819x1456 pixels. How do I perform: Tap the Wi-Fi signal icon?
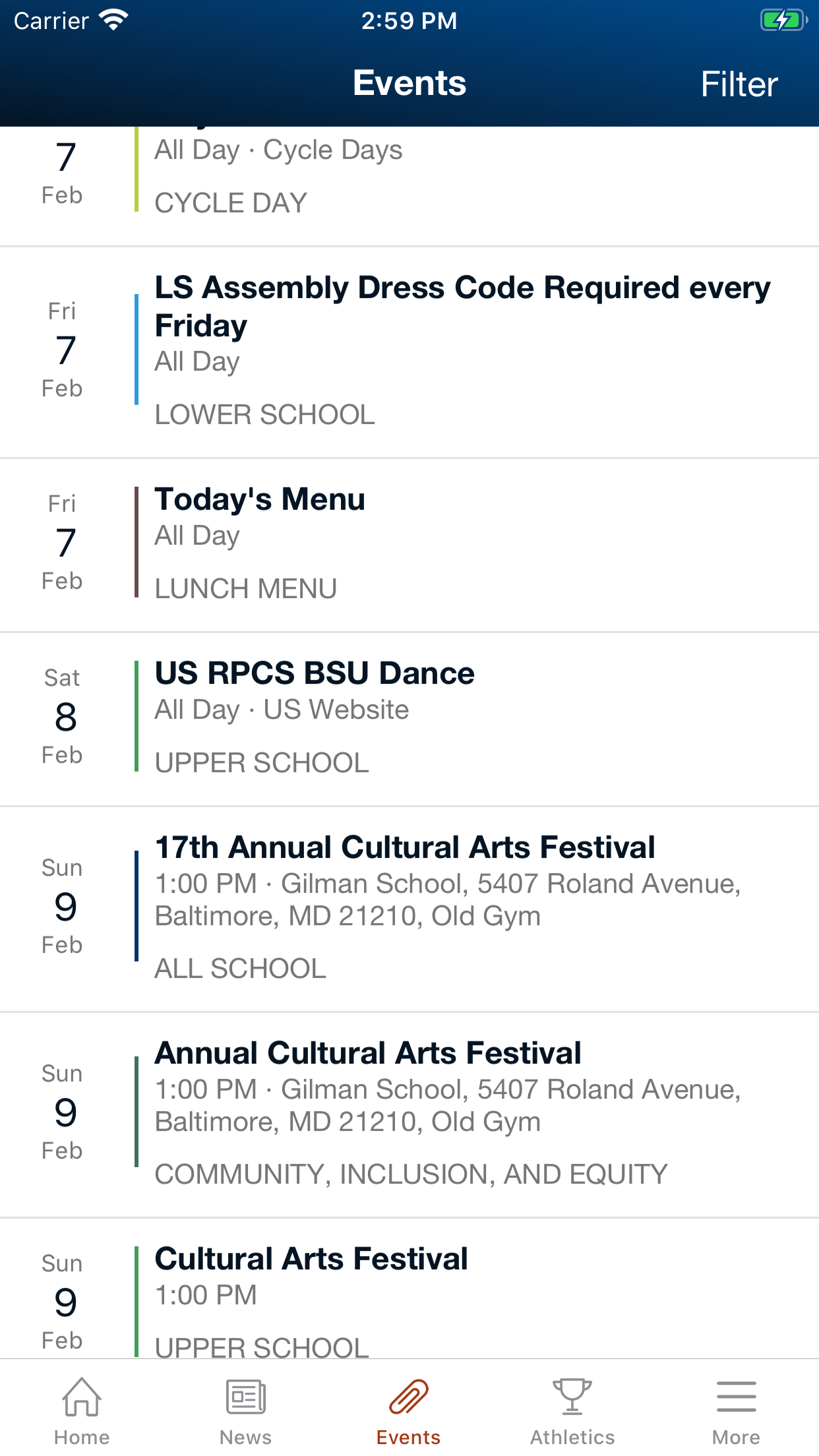pos(113,20)
